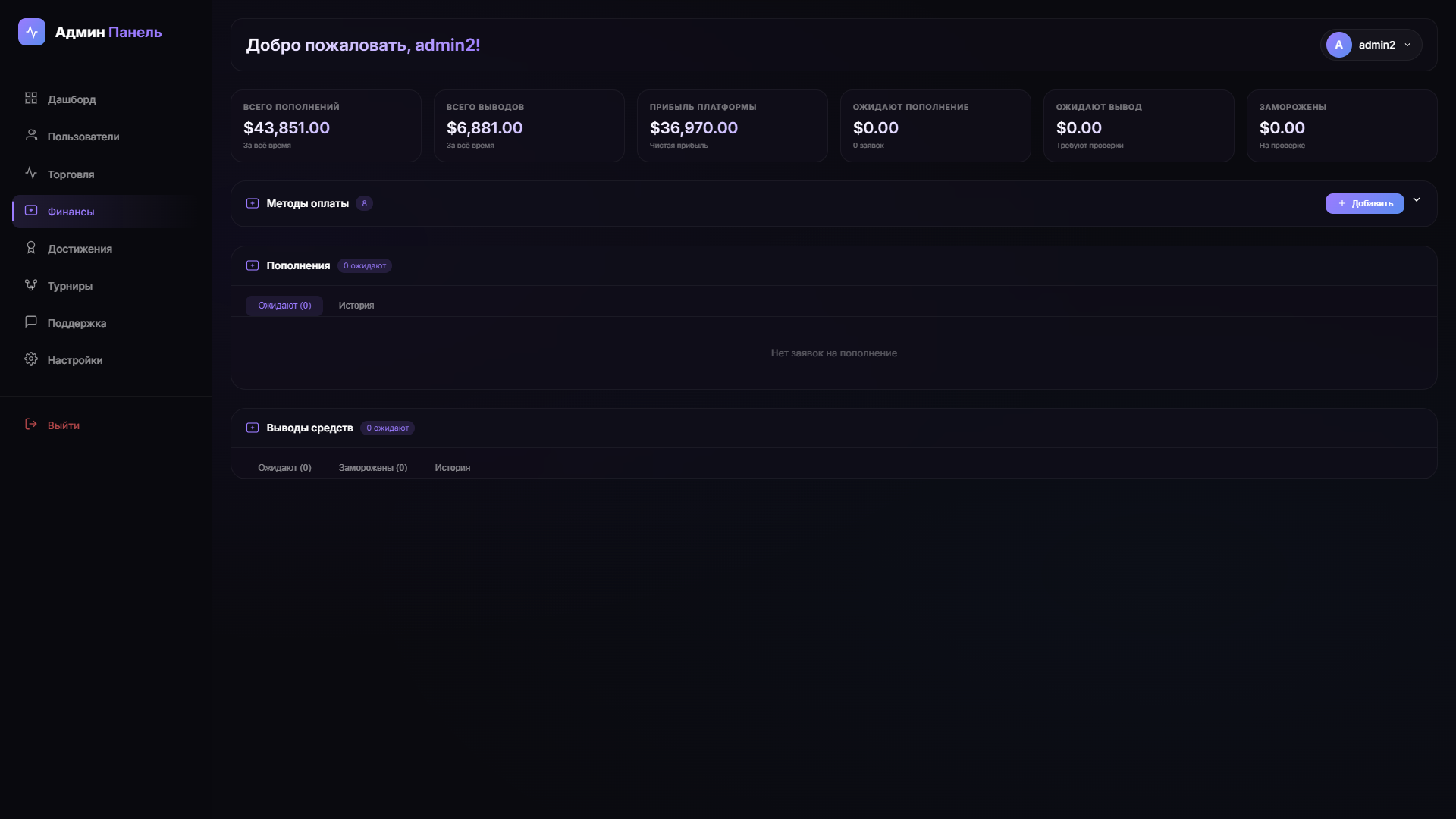Click the Методы оплаты count badge 8
Image resolution: width=1456 pixels, height=819 pixels.
365,203
